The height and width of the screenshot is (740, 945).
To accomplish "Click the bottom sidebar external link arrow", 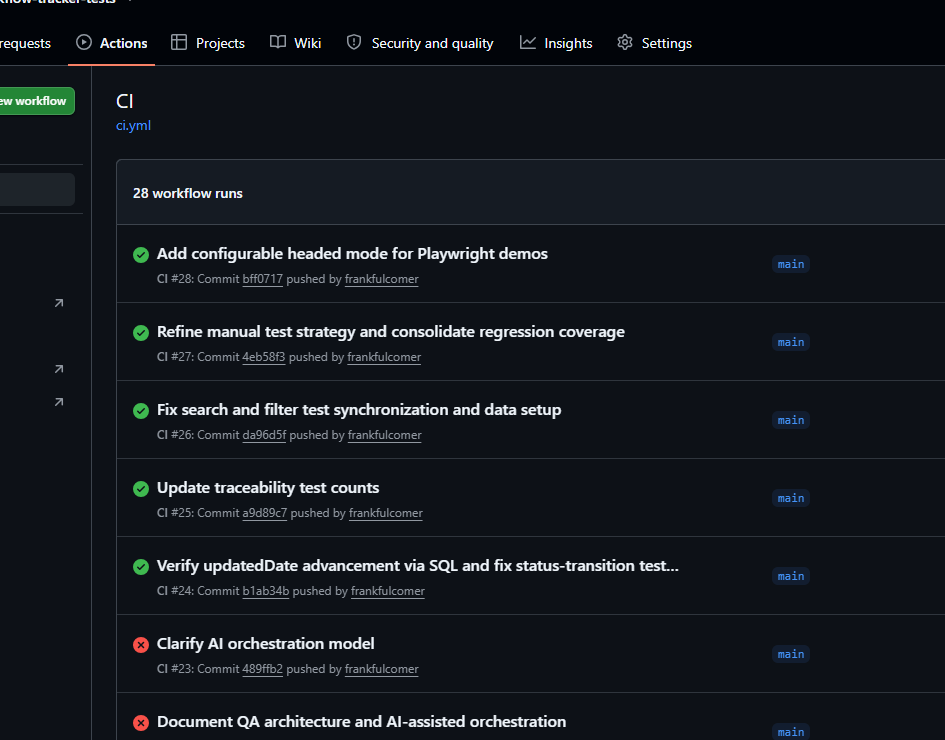I will 59,402.
